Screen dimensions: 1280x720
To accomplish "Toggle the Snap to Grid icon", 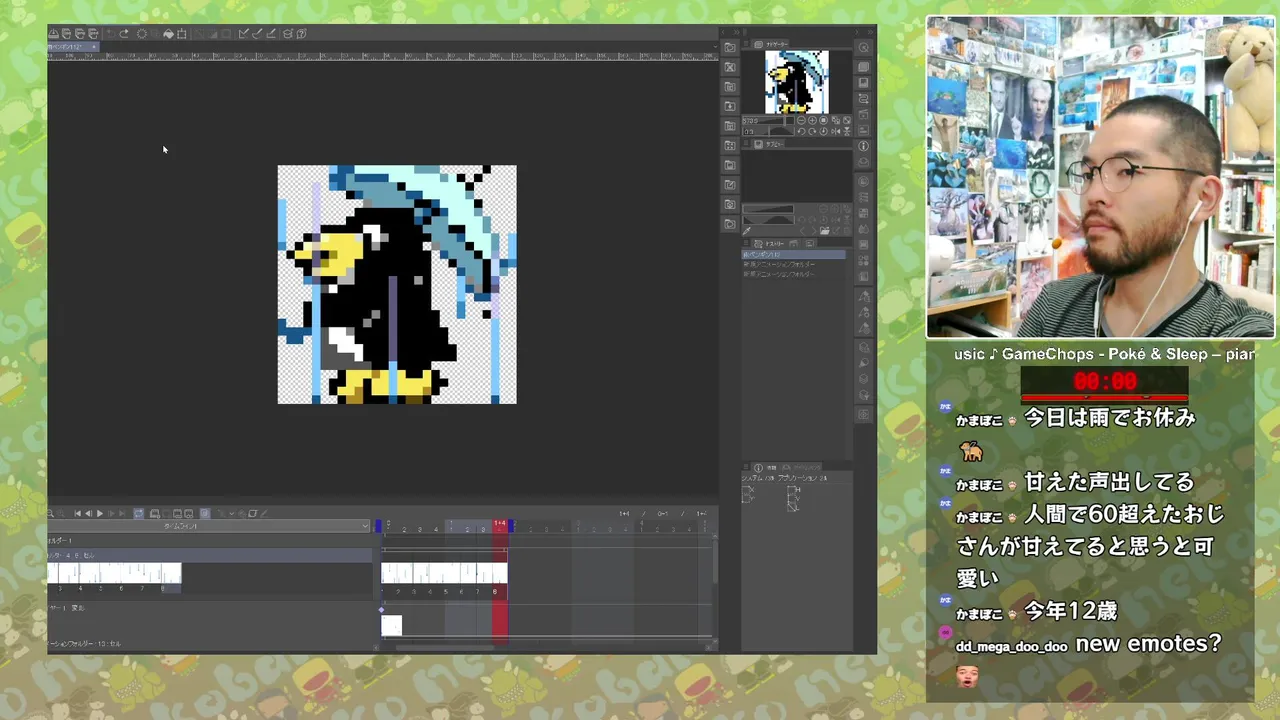I will coord(271,34).
